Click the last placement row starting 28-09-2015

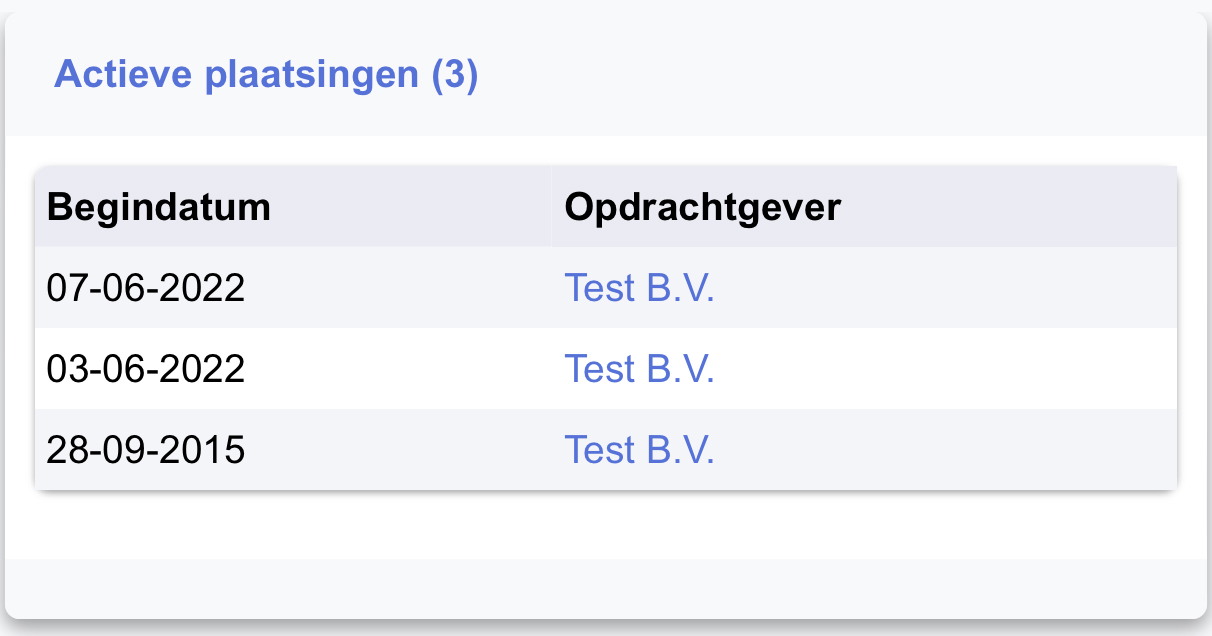[x=606, y=450]
